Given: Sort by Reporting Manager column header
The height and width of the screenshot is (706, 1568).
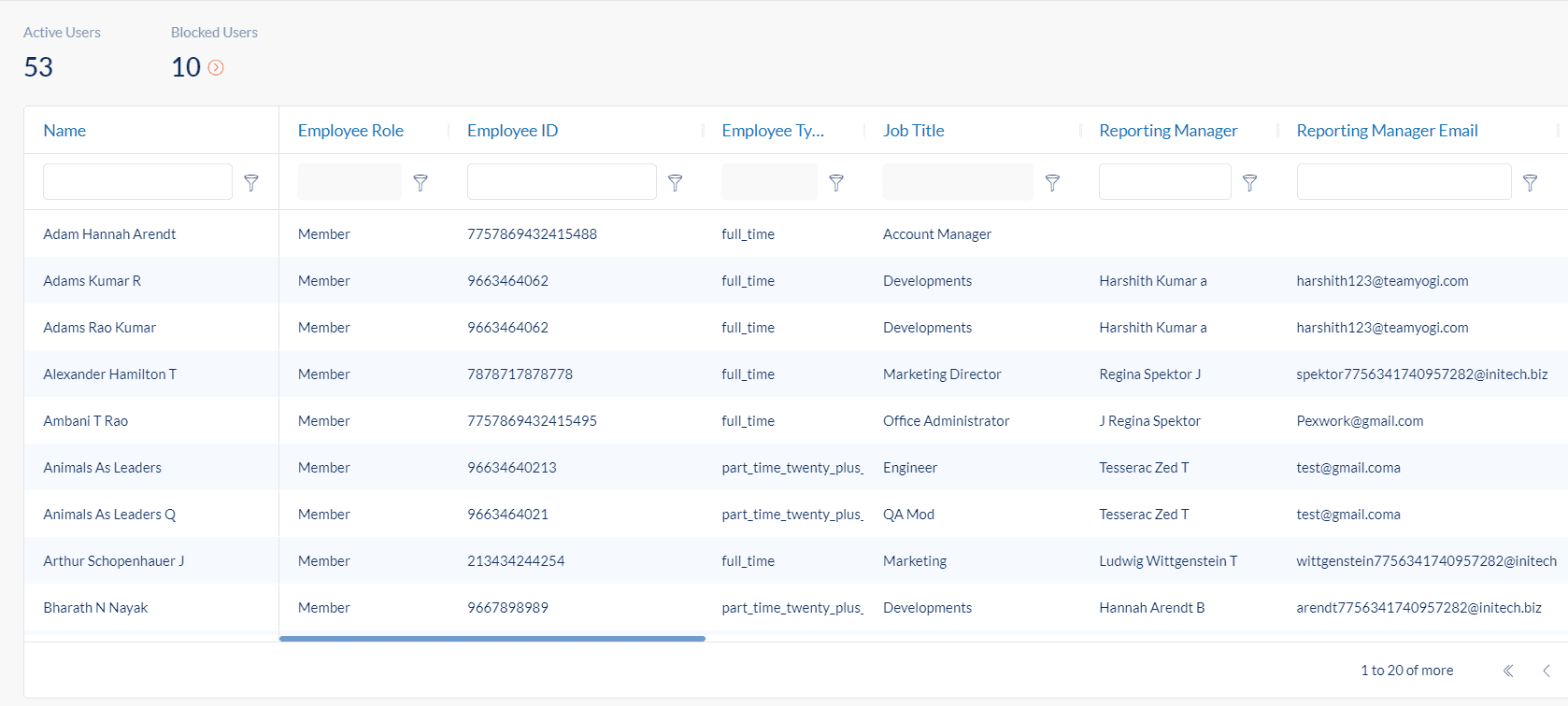Looking at the screenshot, I should (x=1168, y=131).
